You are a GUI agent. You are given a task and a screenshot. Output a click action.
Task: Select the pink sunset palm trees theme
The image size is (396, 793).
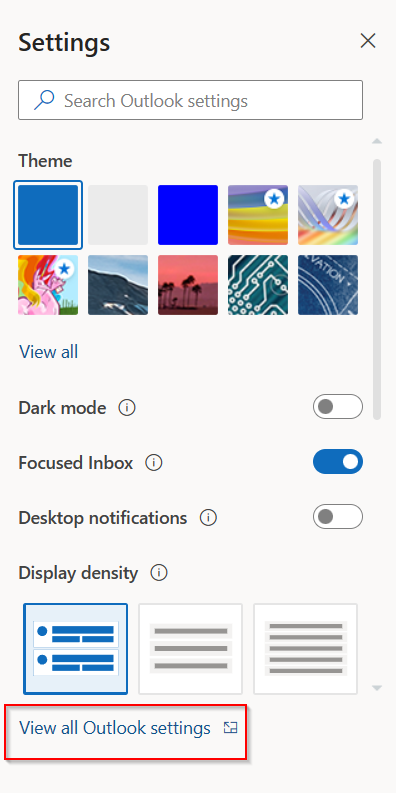click(188, 285)
